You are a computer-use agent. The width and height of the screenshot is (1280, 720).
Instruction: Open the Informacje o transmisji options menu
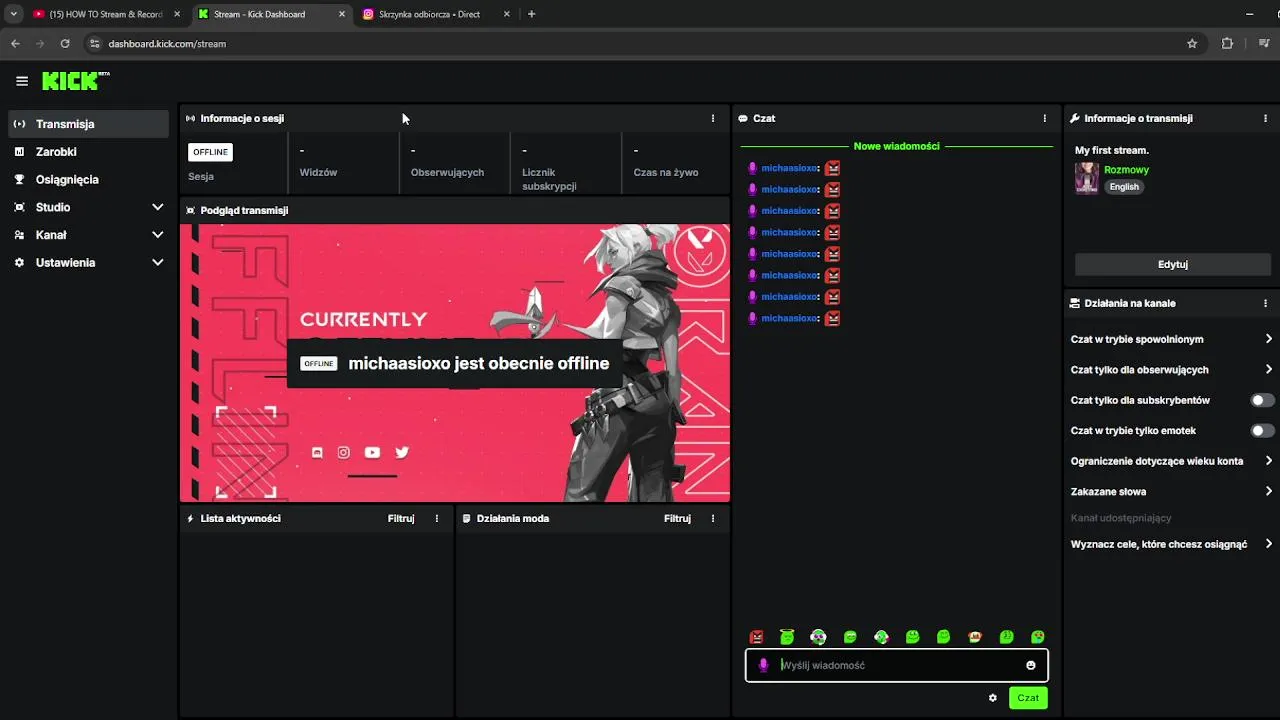click(x=1266, y=118)
